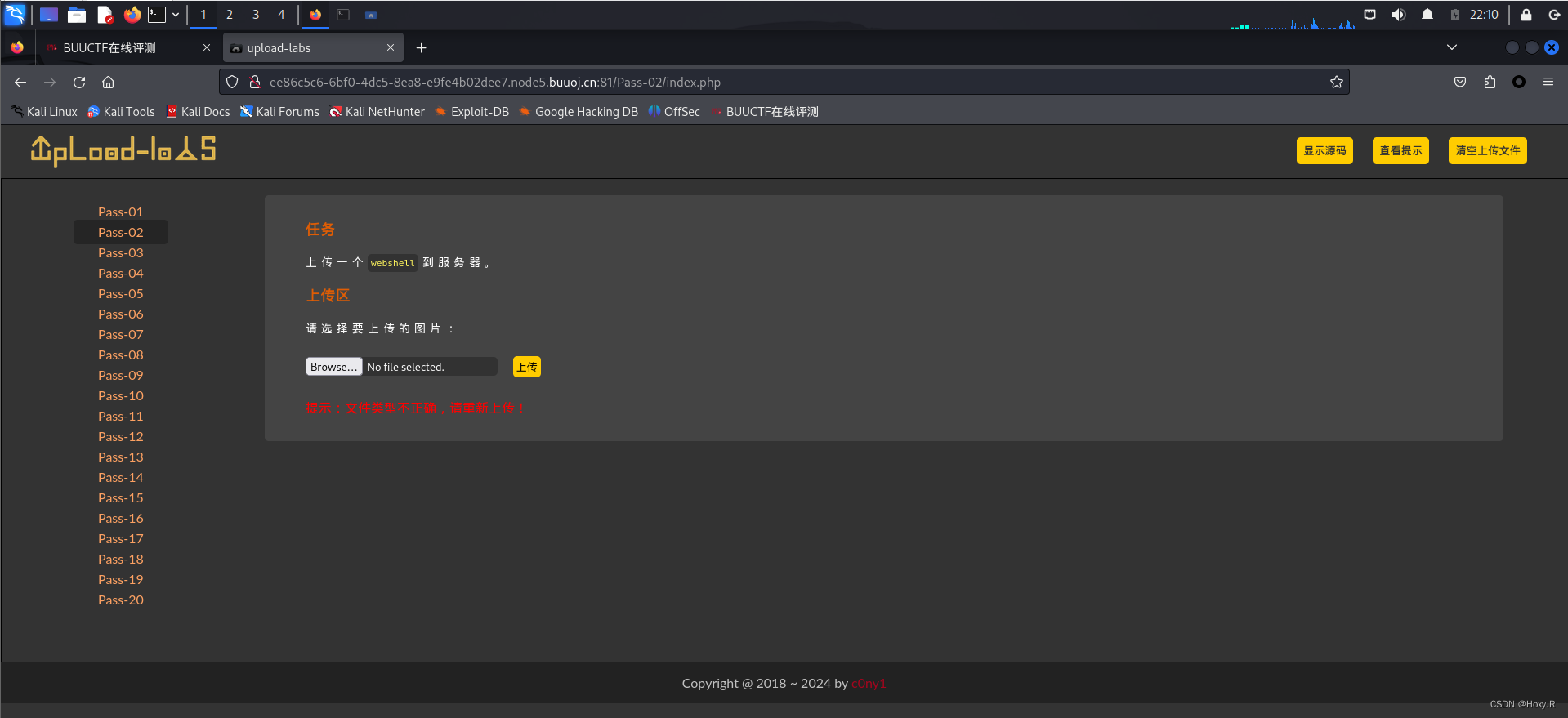The height and width of the screenshot is (718, 1568).
Task: Select Pass-01 in the sidebar
Action: 121,212
